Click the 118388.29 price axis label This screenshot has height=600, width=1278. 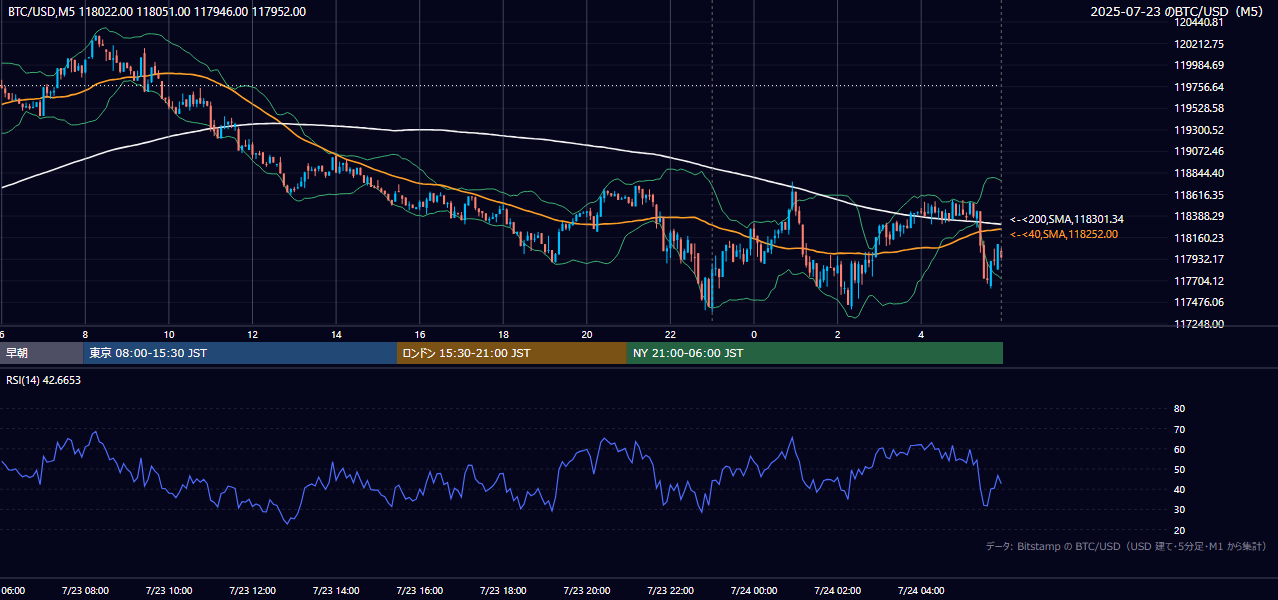point(1199,216)
